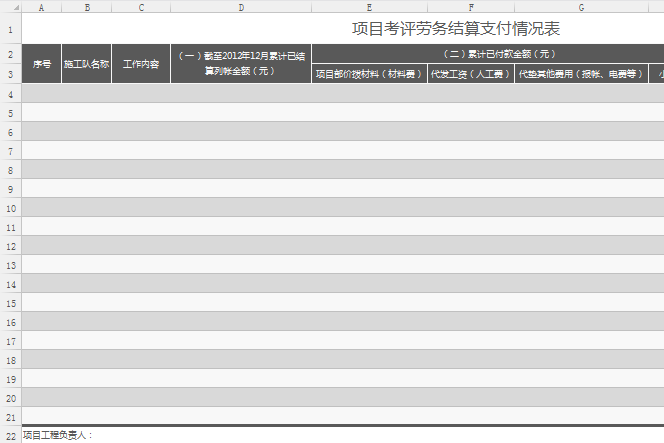Viewport: 664px width, 443px height.
Task: Click the 施工队名称 header cell
Action: tap(87, 64)
